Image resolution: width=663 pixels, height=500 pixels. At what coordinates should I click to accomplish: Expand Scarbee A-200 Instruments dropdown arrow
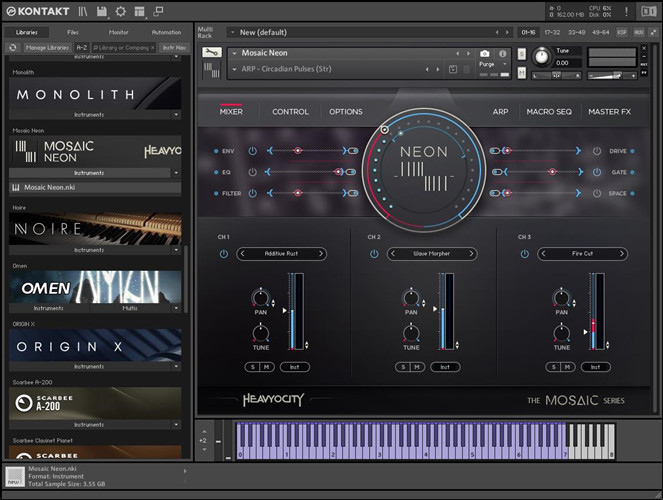coord(176,424)
